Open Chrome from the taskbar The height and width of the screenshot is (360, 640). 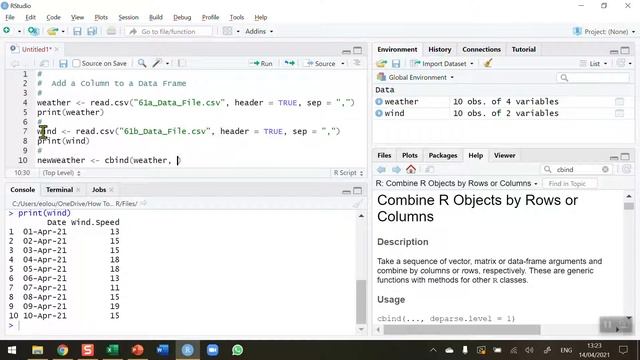[62, 350]
